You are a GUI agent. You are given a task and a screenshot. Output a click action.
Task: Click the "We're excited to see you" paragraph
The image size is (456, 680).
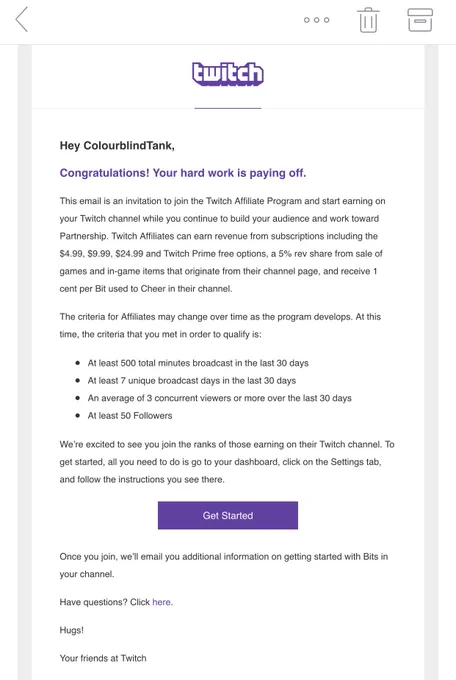click(227, 462)
